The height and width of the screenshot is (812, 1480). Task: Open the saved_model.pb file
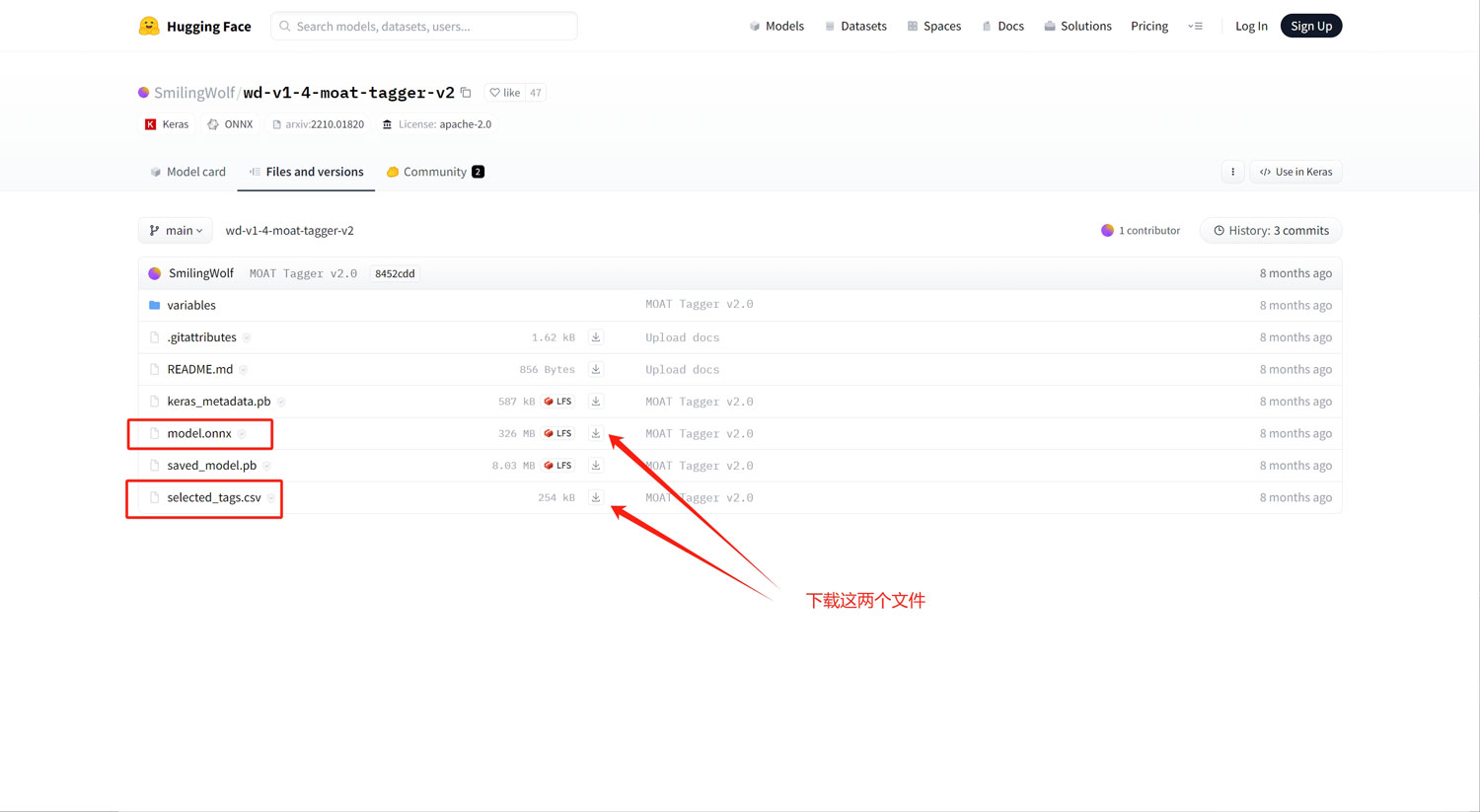[212, 466]
